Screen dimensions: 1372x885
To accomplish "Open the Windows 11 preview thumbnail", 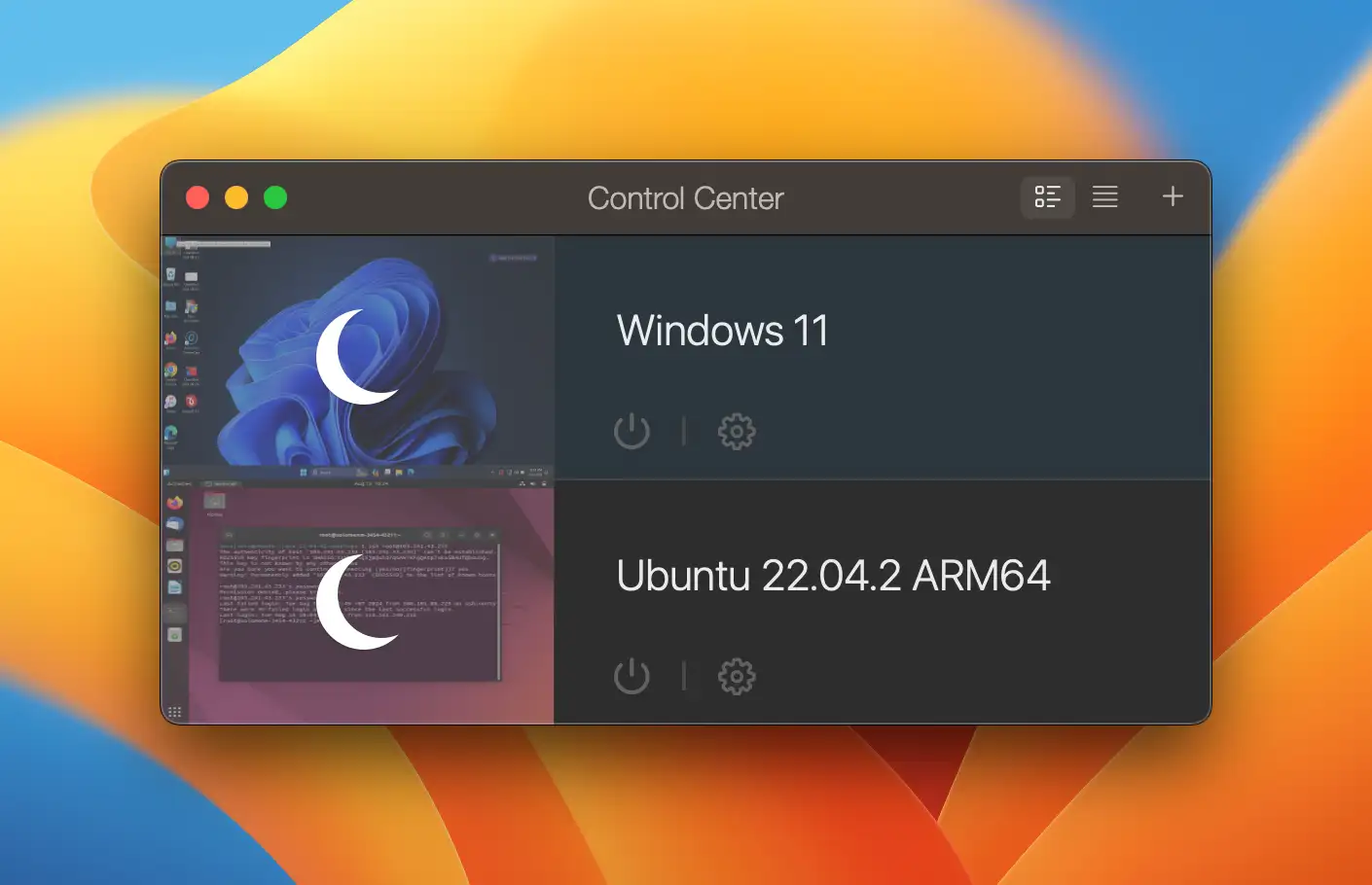I will coord(358,357).
